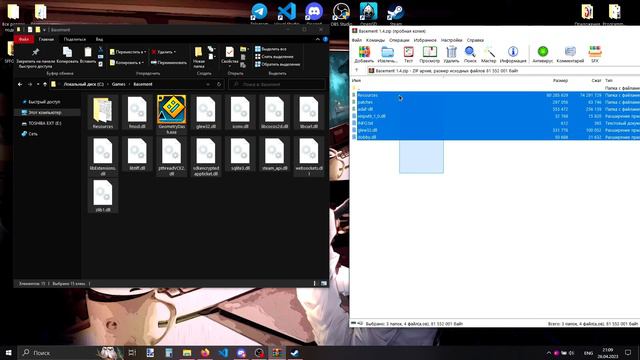Click Локальный диск (C:) breadcrumb
640x360 pixels.
[x=84, y=84]
